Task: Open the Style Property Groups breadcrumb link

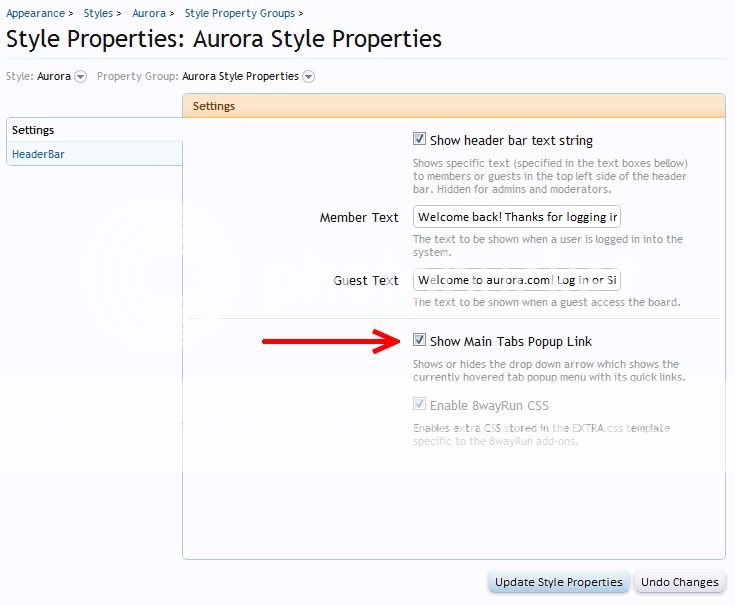Action: pyautogui.click(x=239, y=14)
